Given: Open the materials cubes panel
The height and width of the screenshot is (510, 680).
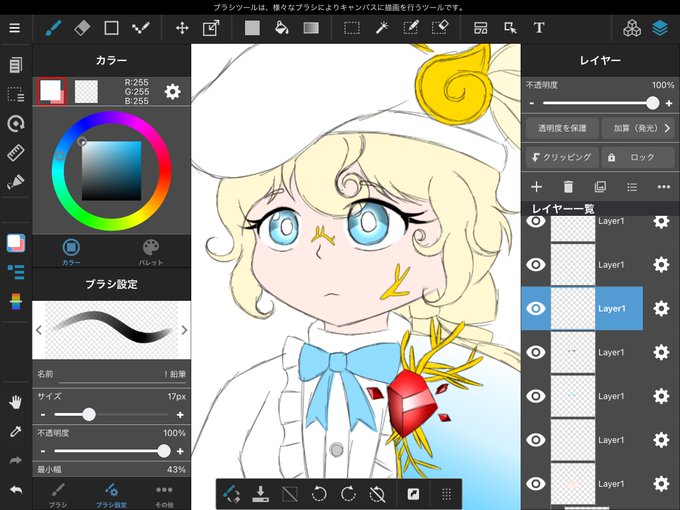Looking at the screenshot, I should pyautogui.click(x=632, y=28).
